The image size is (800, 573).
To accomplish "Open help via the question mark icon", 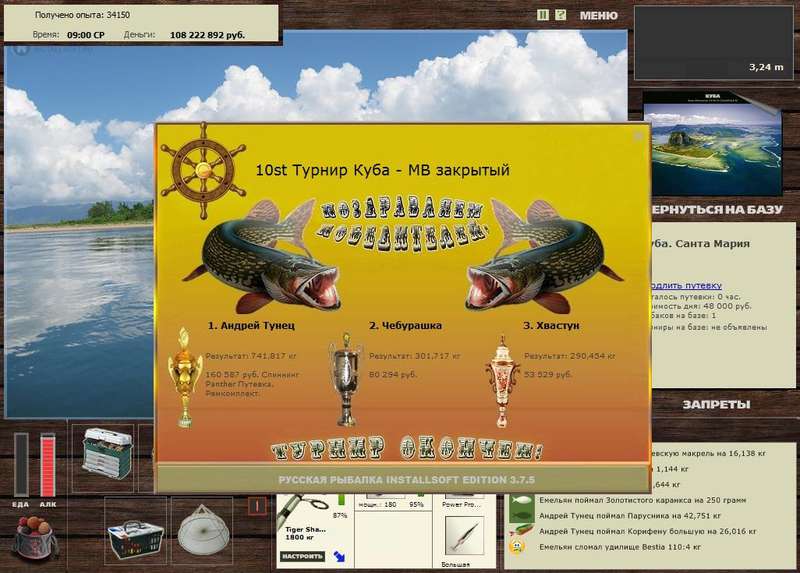I will (x=560, y=15).
